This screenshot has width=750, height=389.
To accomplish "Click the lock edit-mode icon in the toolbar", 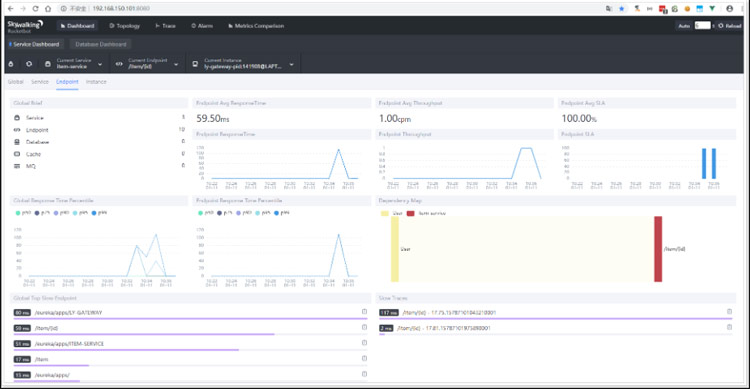I will pyautogui.click(x=11, y=64).
